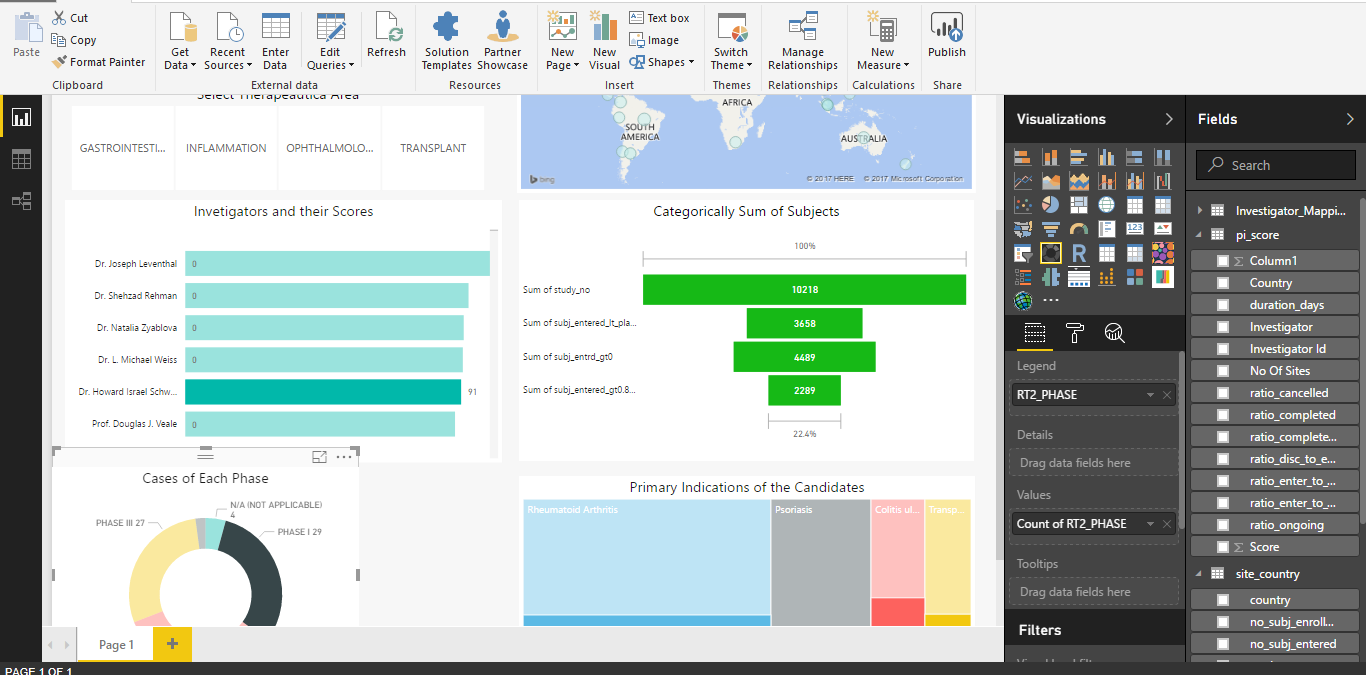
Task: Select the R script visual icon
Action: coord(1078,253)
